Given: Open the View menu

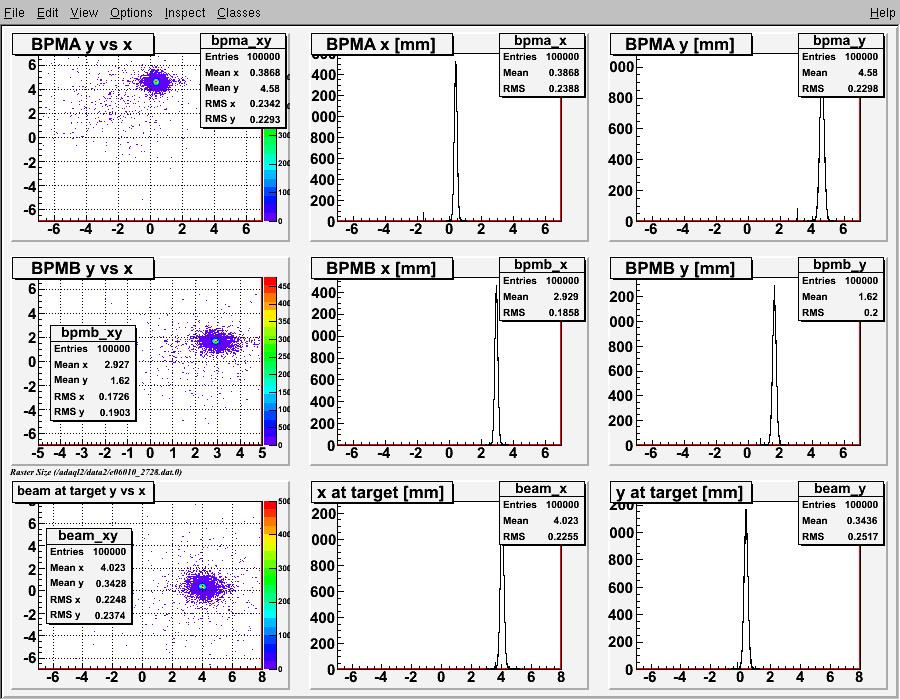Looking at the screenshot, I should coord(84,13).
